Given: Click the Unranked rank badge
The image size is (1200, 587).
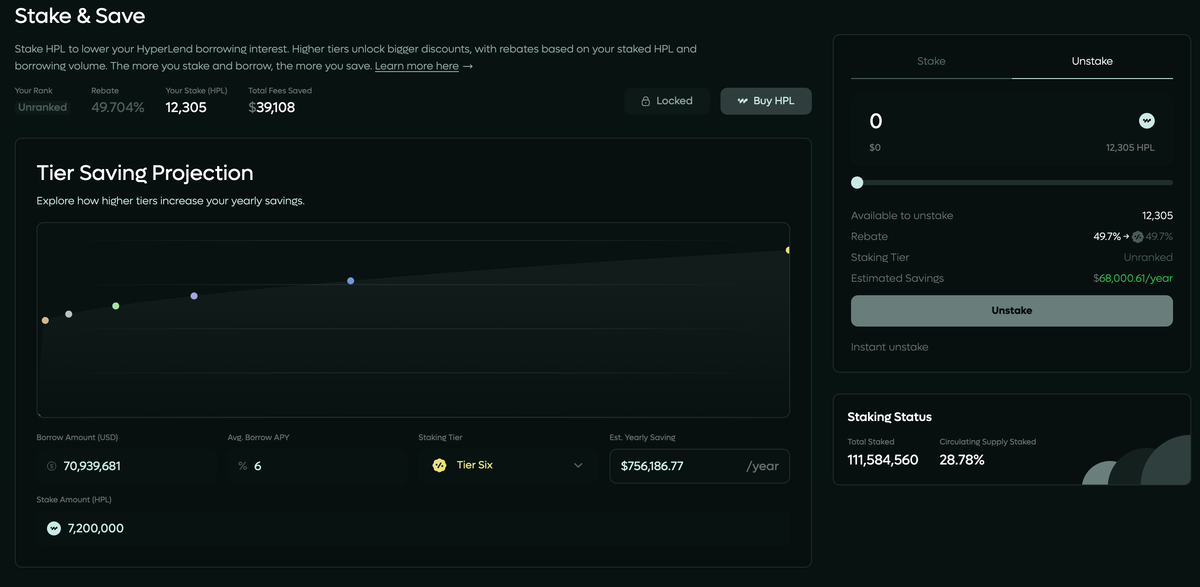Looking at the screenshot, I should point(42,107).
